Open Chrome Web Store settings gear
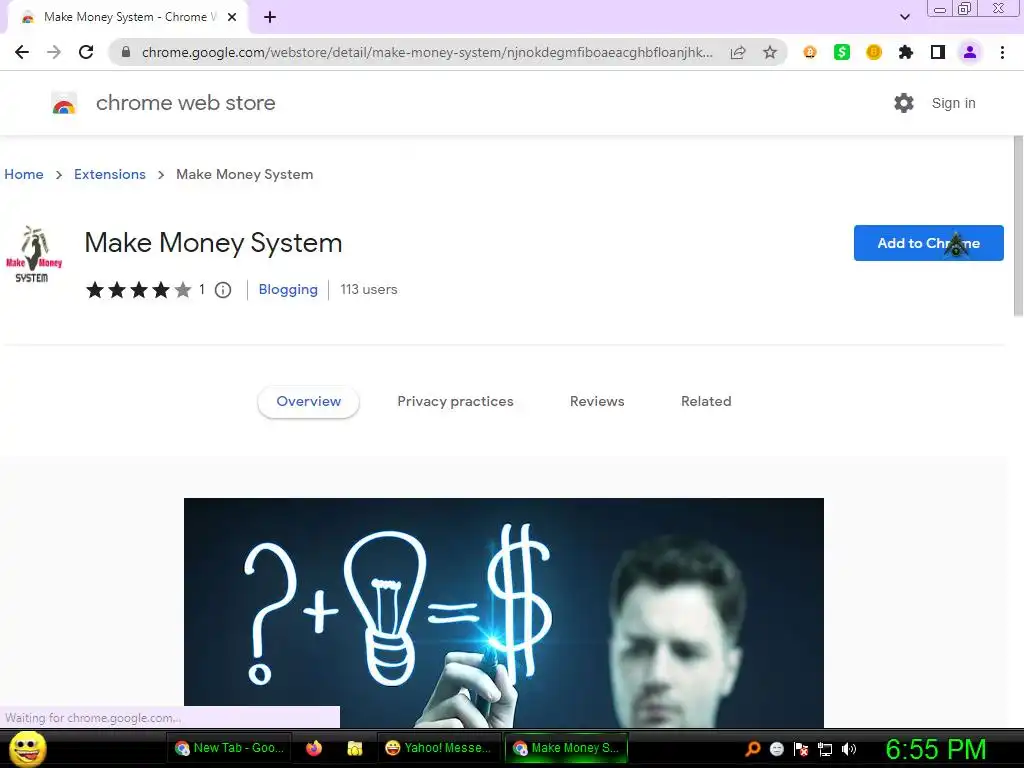Screen dimensions: 1024x768 (904, 103)
